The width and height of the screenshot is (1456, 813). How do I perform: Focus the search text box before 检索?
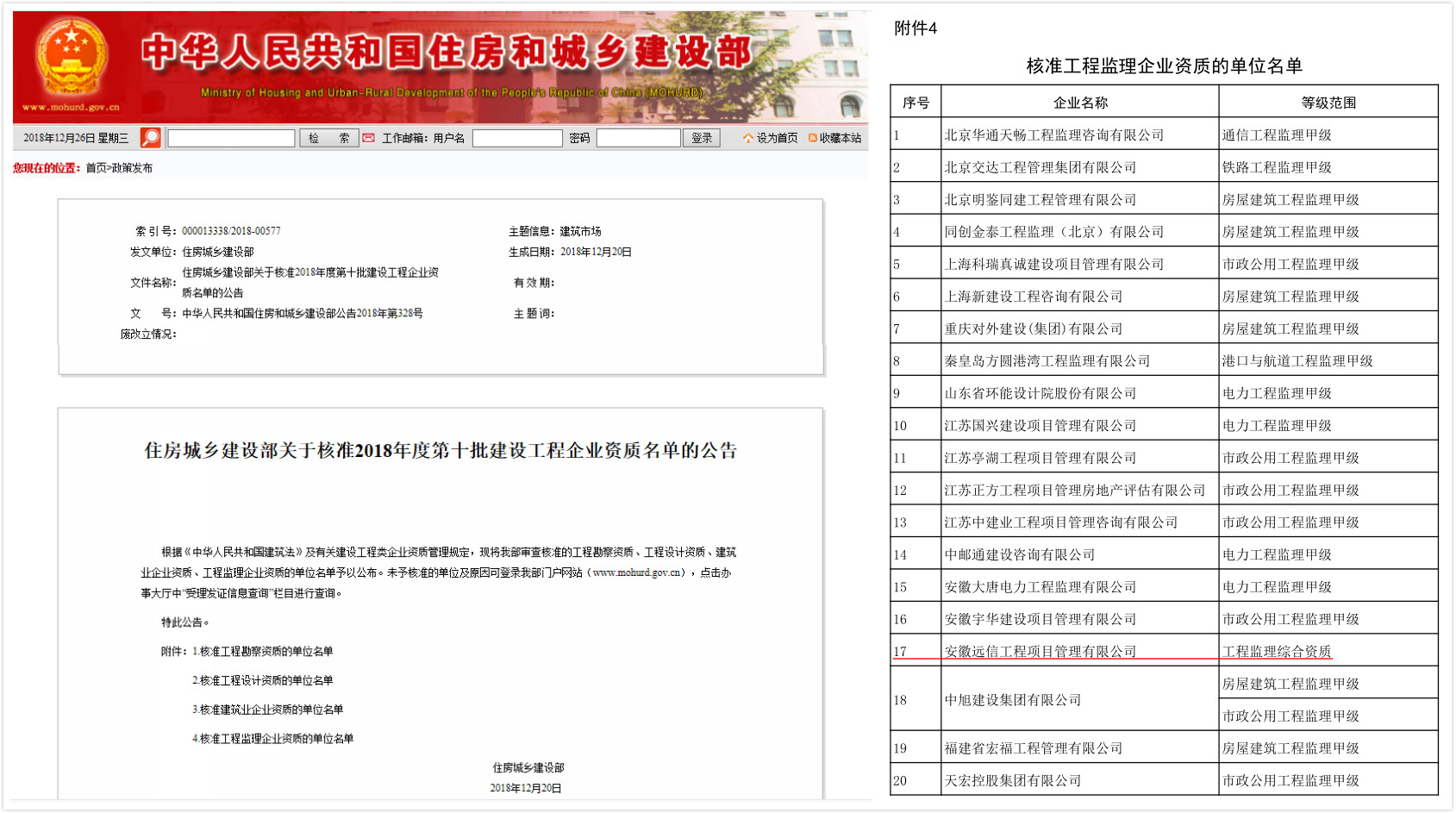(x=231, y=138)
